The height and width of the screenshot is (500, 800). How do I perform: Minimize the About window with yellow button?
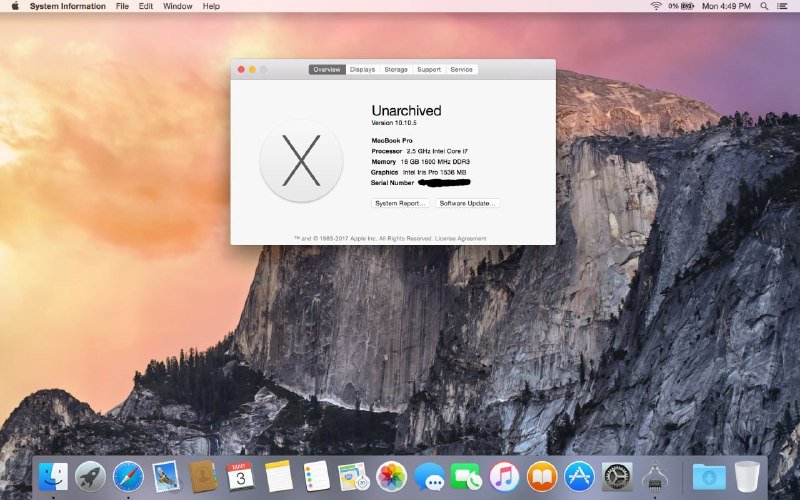(252, 69)
